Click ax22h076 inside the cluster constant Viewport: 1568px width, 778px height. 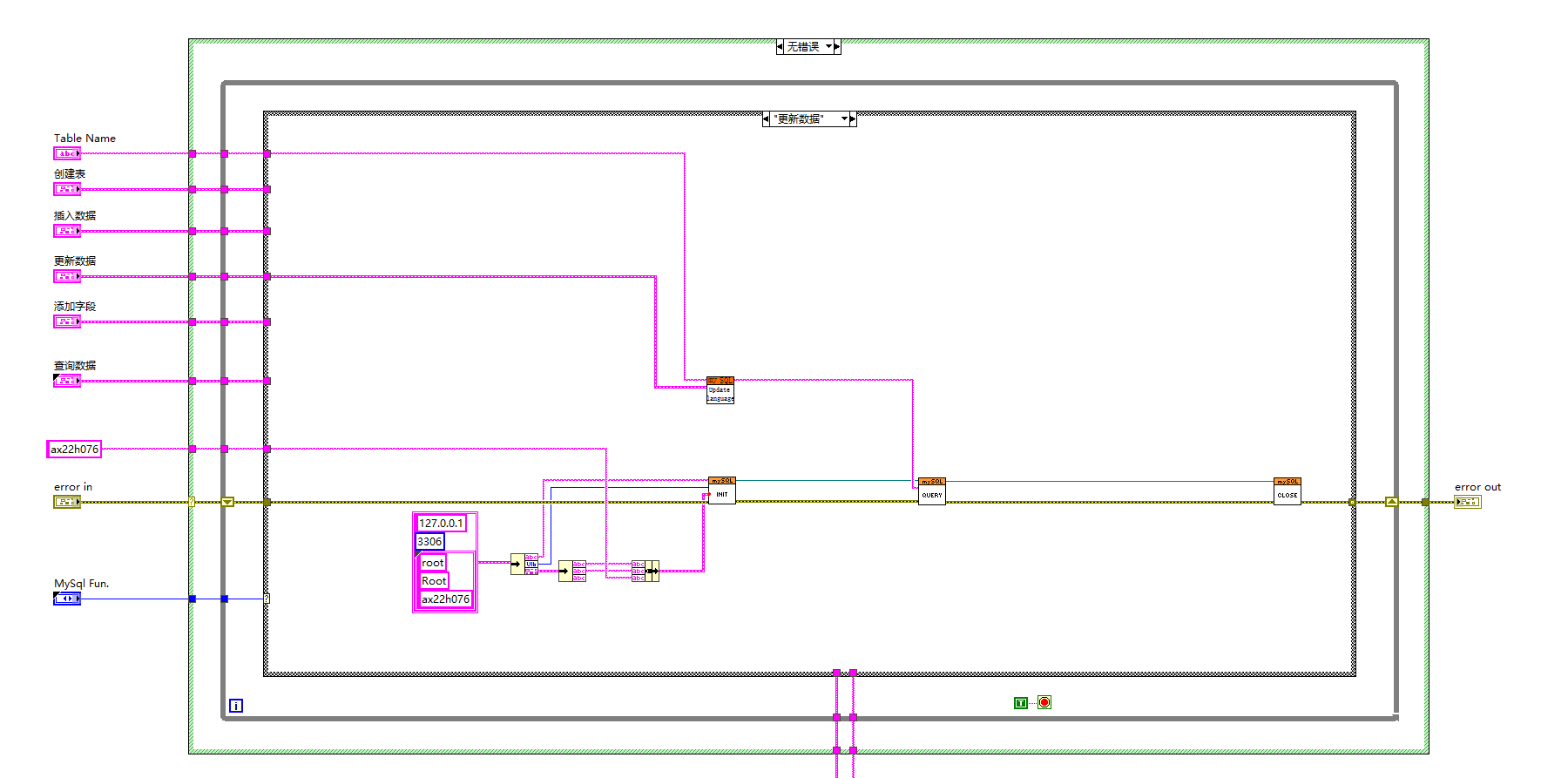tap(446, 599)
